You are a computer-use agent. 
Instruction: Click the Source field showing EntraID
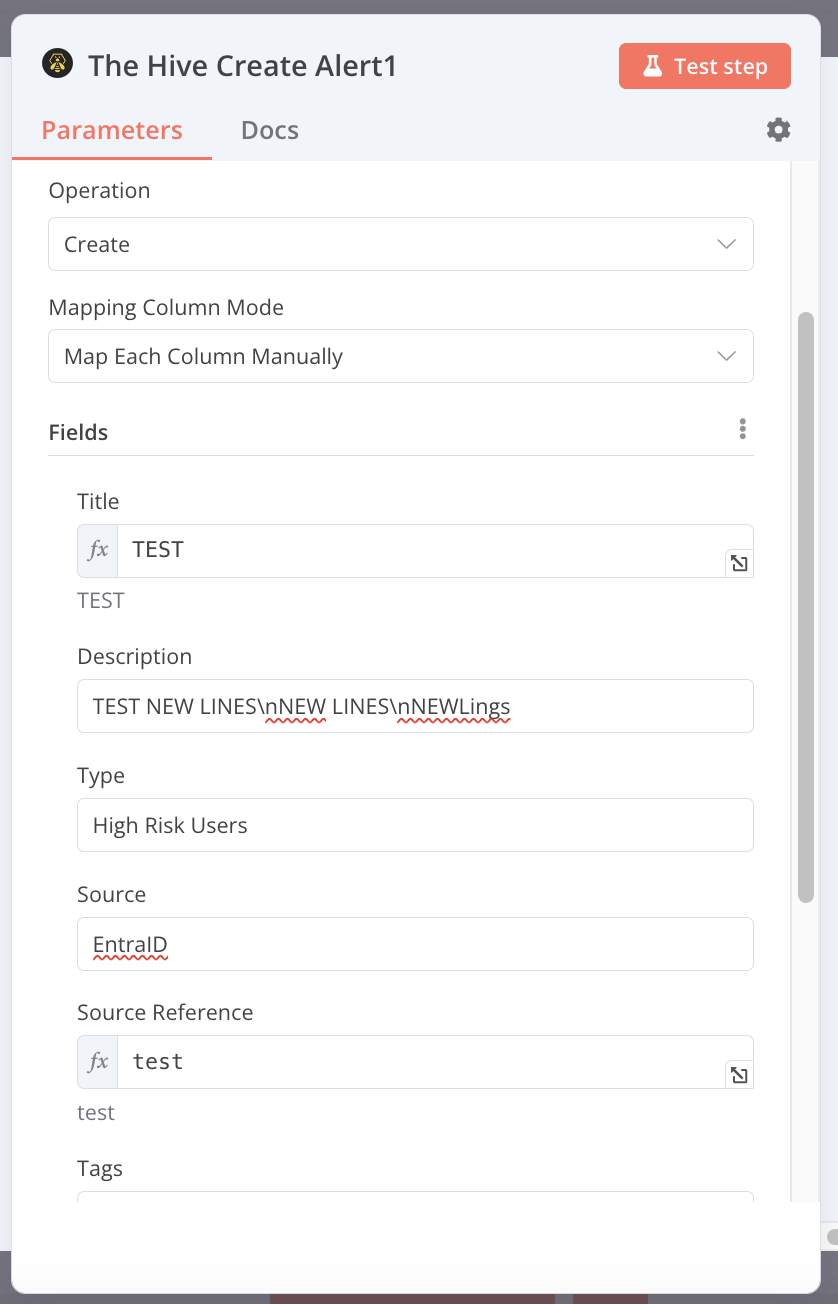[415, 944]
